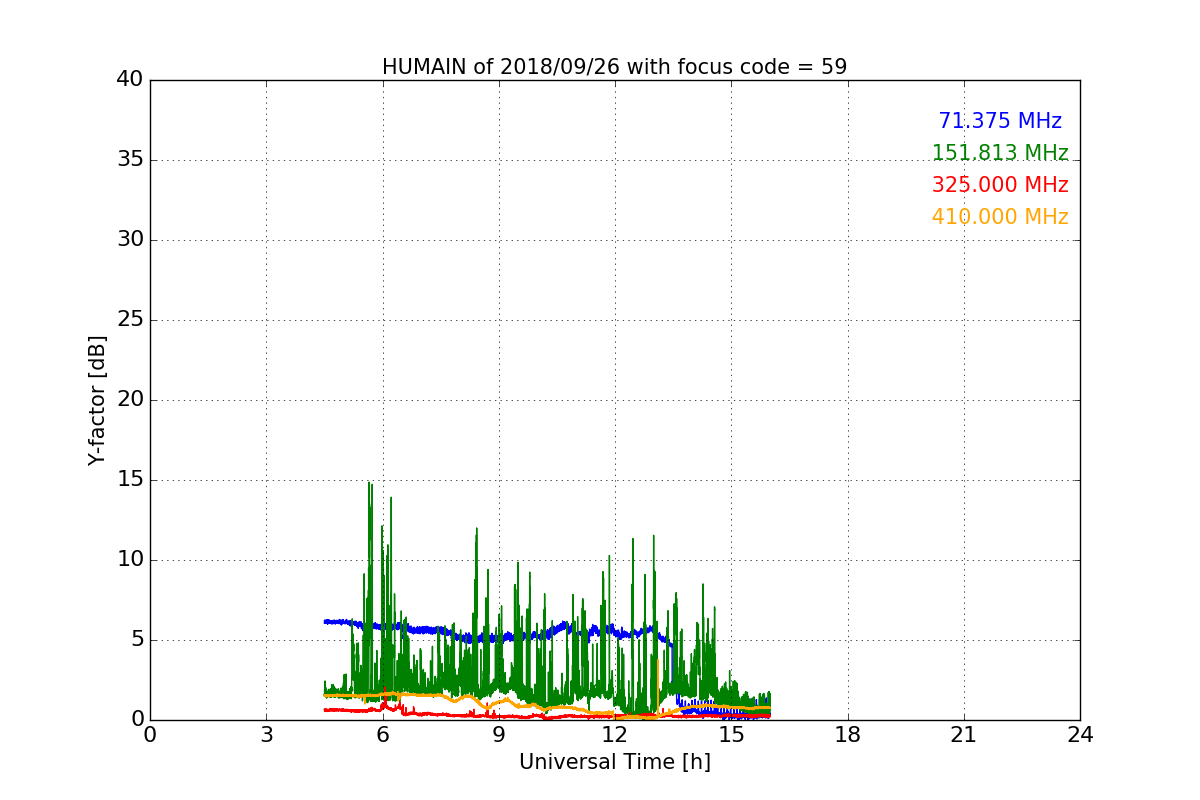The width and height of the screenshot is (1200, 800).
Task: Click the x-axis tick label 18
Action: click(x=848, y=735)
